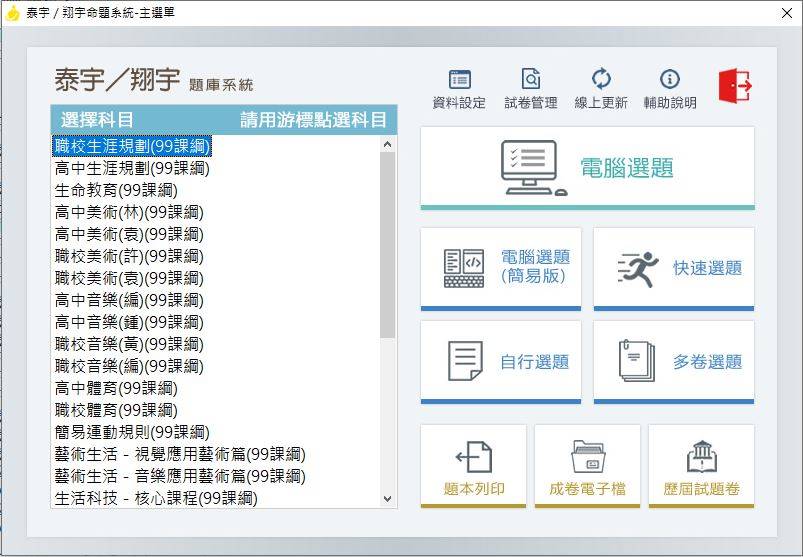This screenshot has height=557, width=803.
Task: Open 多卷選題 multi-paper selection
Action: point(674,362)
